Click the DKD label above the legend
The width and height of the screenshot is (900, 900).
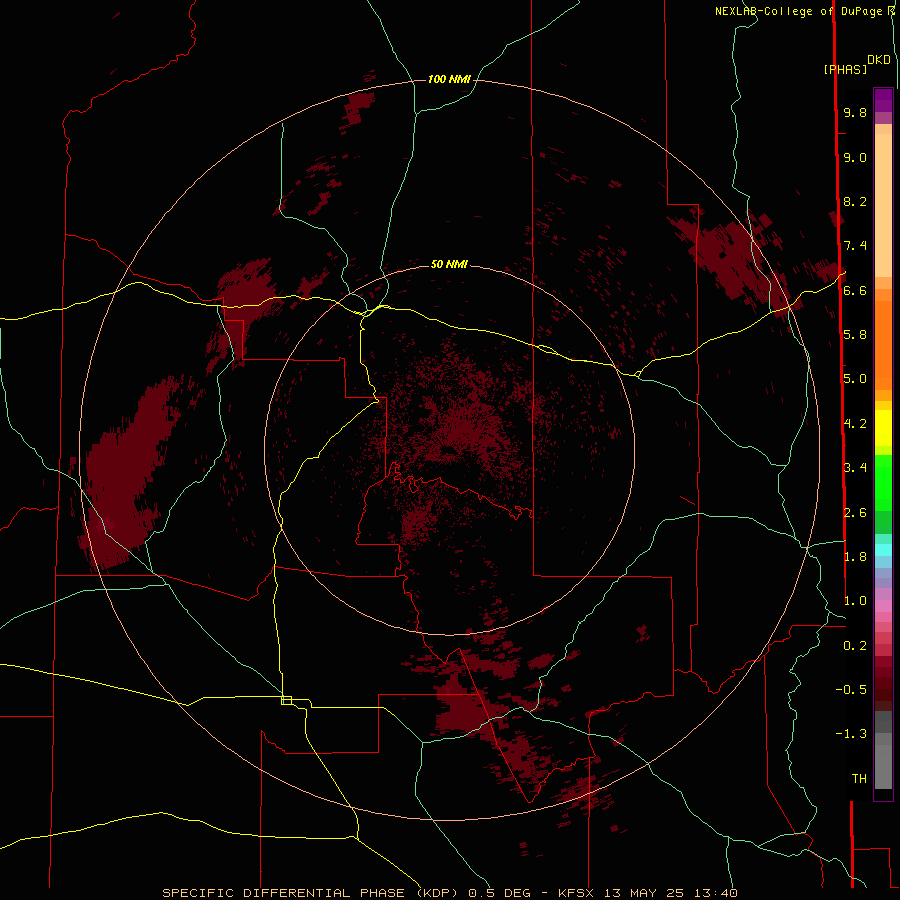click(879, 59)
